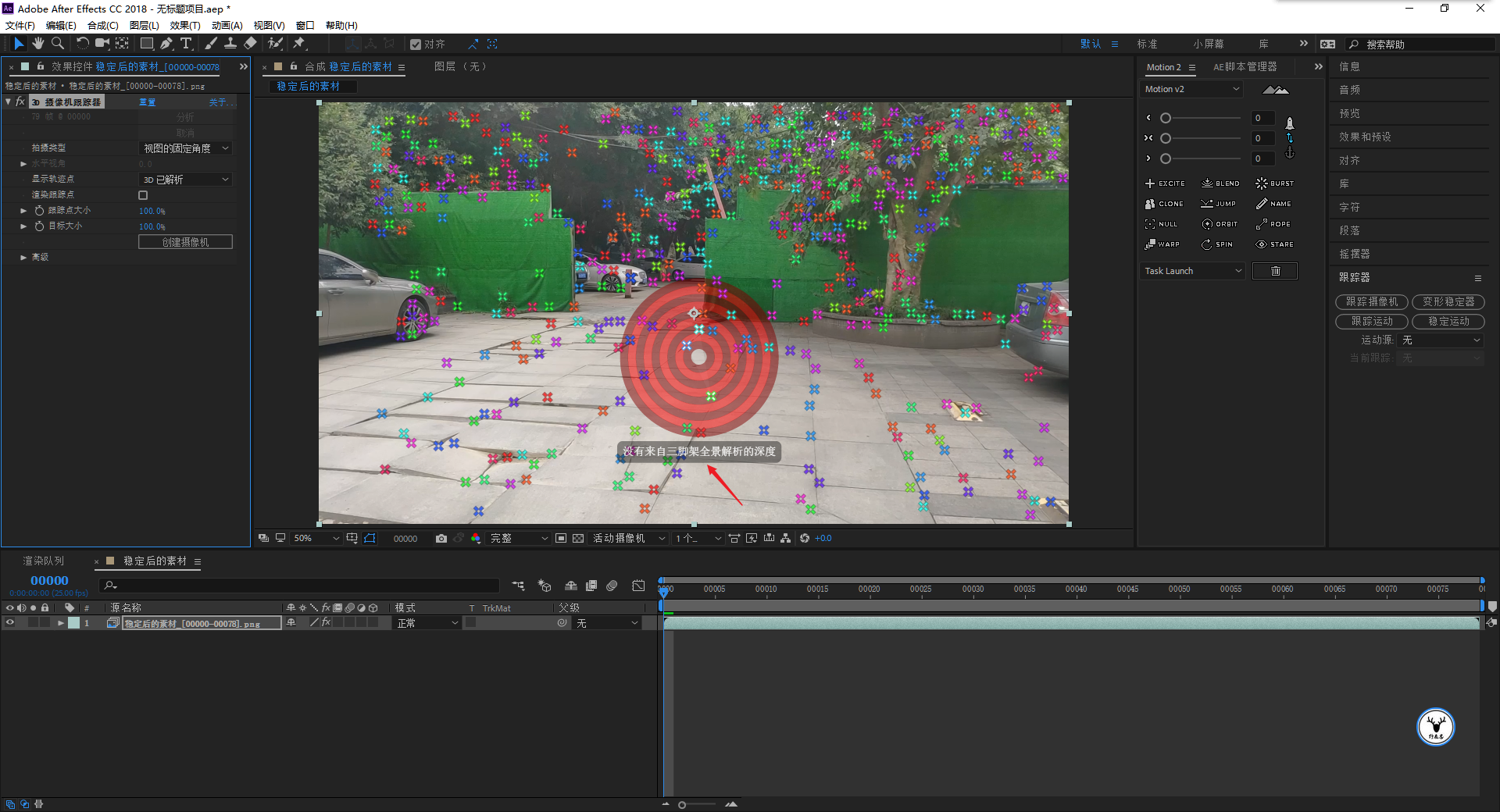This screenshot has height=812, width=1500.
Task: Take a snapshot with the camera icon
Action: coord(441,538)
